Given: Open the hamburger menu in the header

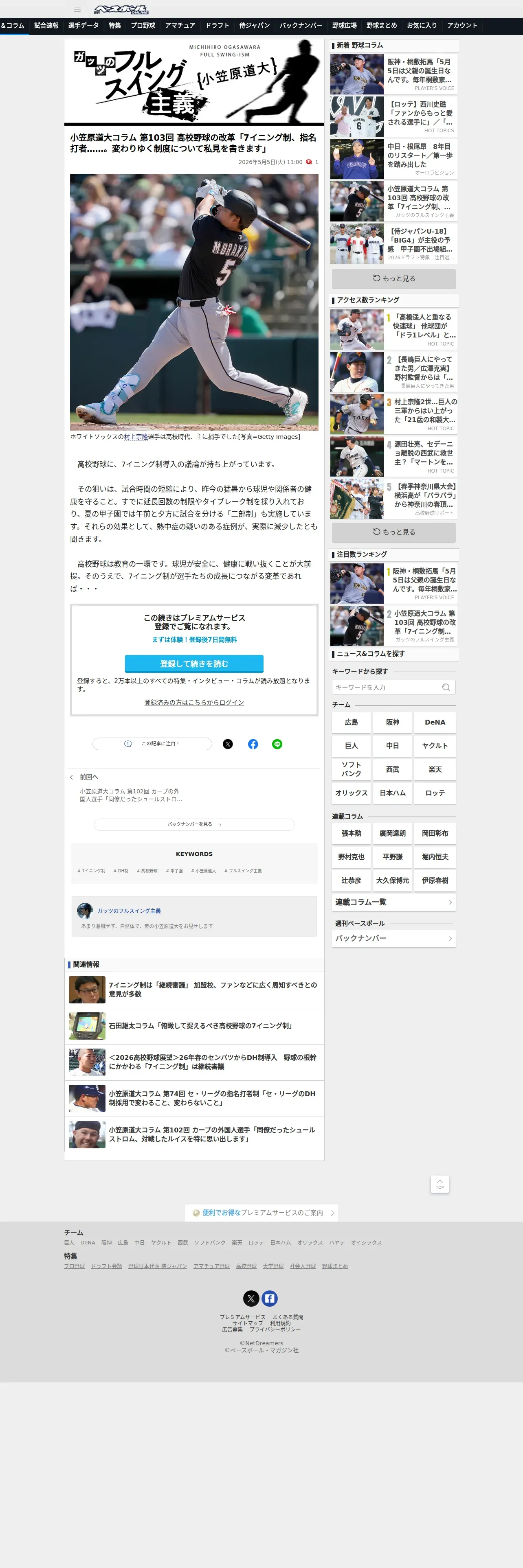Looking at the screenshot, I should (77, 9).
